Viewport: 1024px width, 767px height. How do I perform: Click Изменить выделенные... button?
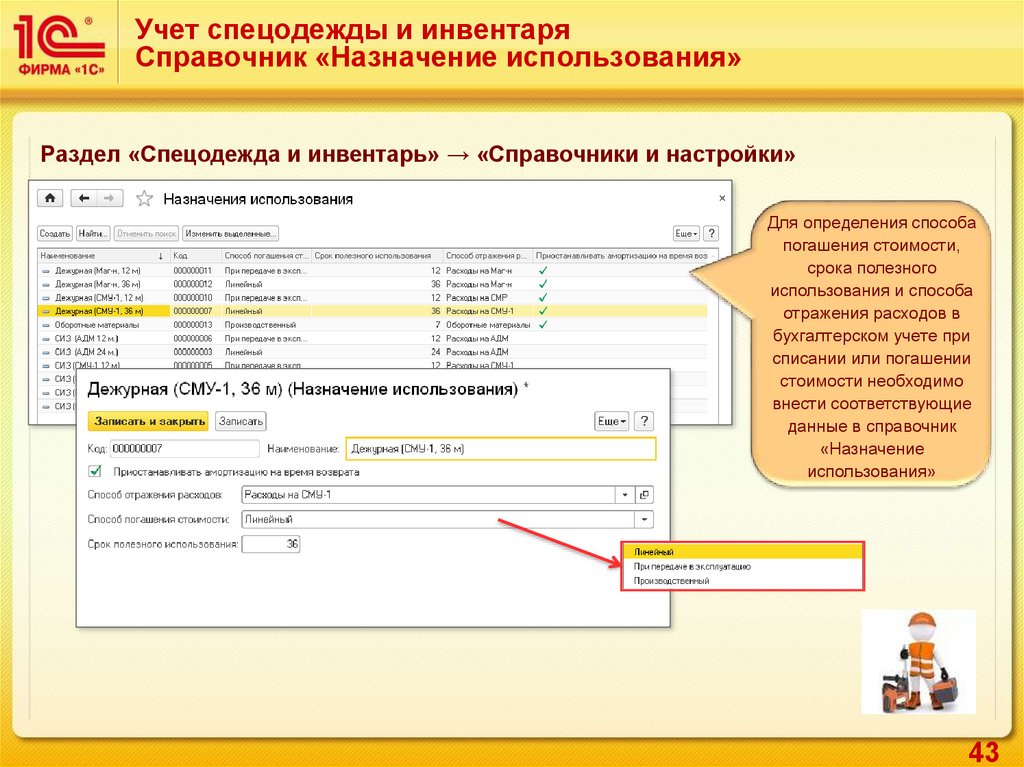coord(231,233)
